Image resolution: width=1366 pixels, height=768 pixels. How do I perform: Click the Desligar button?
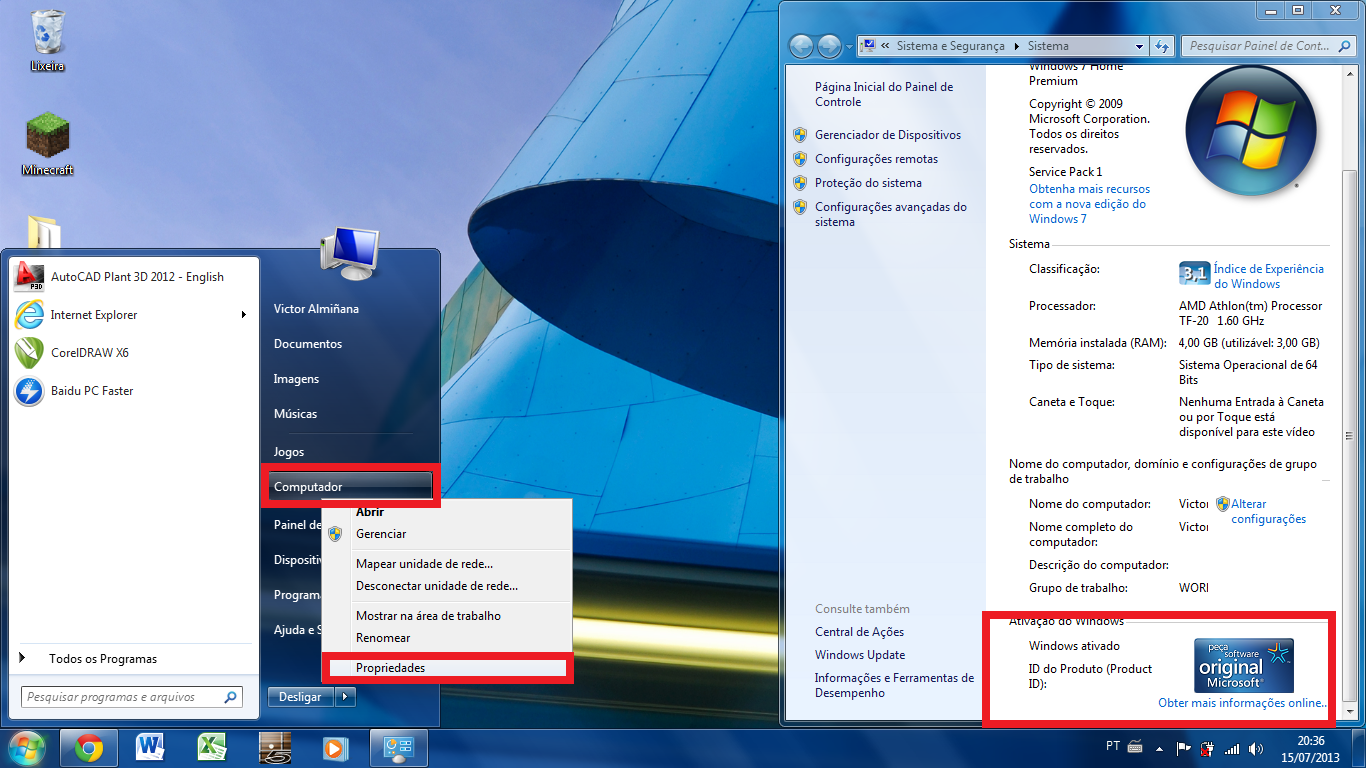pos(300,697)
